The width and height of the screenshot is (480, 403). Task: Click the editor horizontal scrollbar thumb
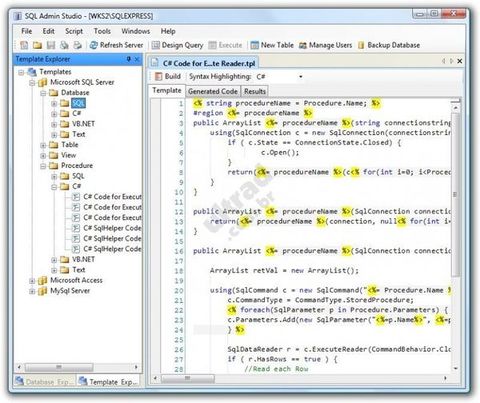187,378
